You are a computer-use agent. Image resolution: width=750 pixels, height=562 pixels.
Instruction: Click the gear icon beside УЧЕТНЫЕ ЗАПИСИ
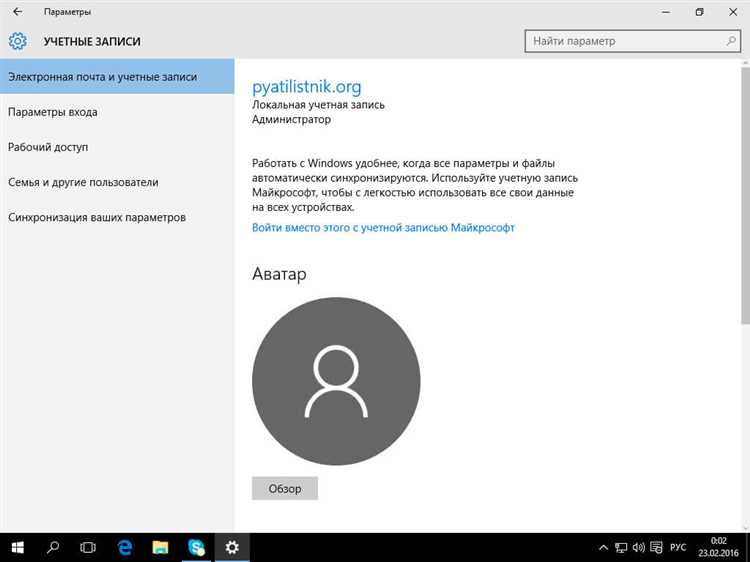pyautogui.click(x=17, y=41)
